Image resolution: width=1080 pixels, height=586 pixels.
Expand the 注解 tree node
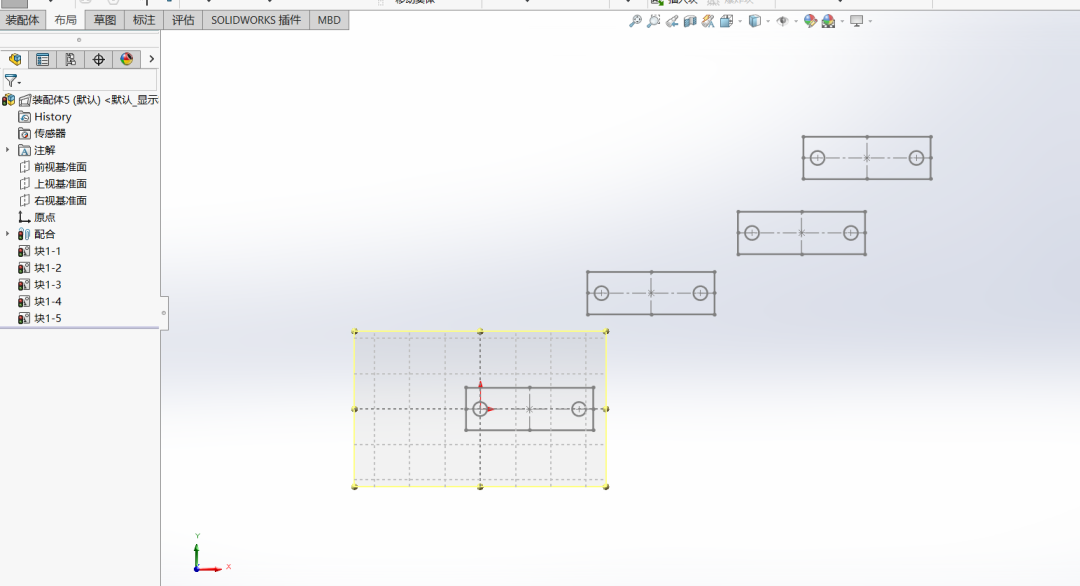8,150
